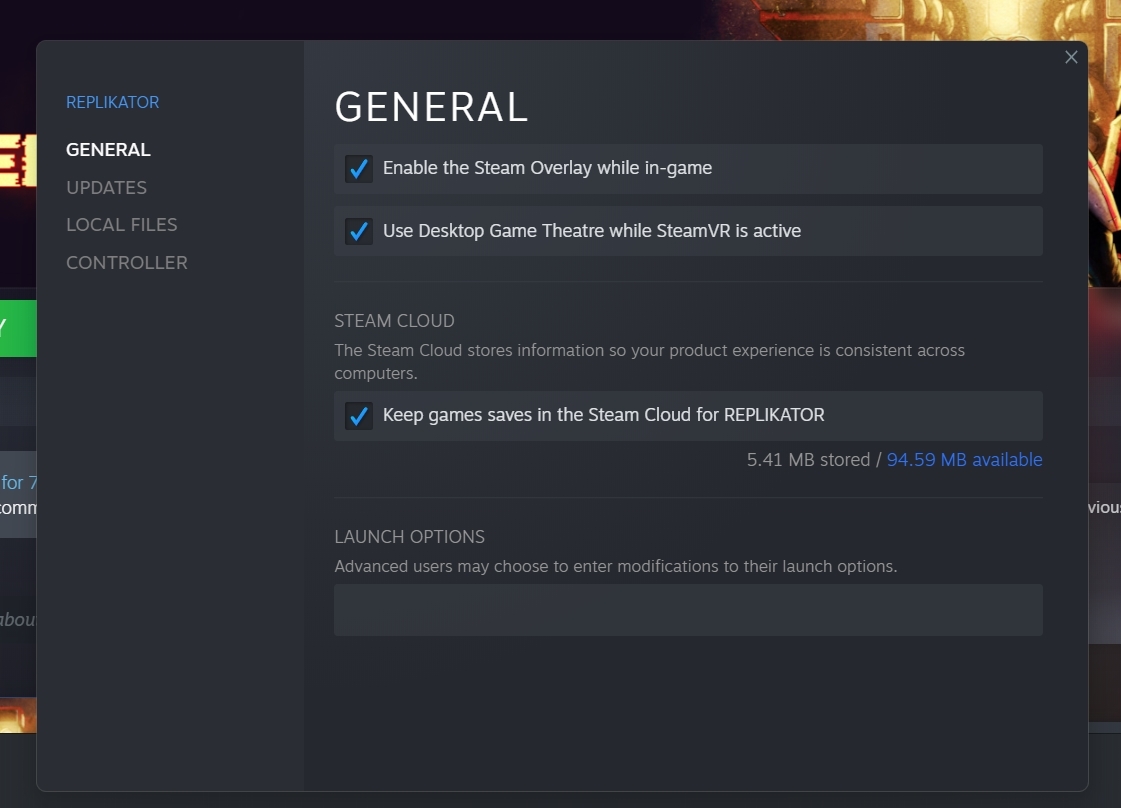Viewport: 1121px width, 808px height.
Task: Click "Enable the Steam Overlay while in-game" label
Action: [547, 168]
